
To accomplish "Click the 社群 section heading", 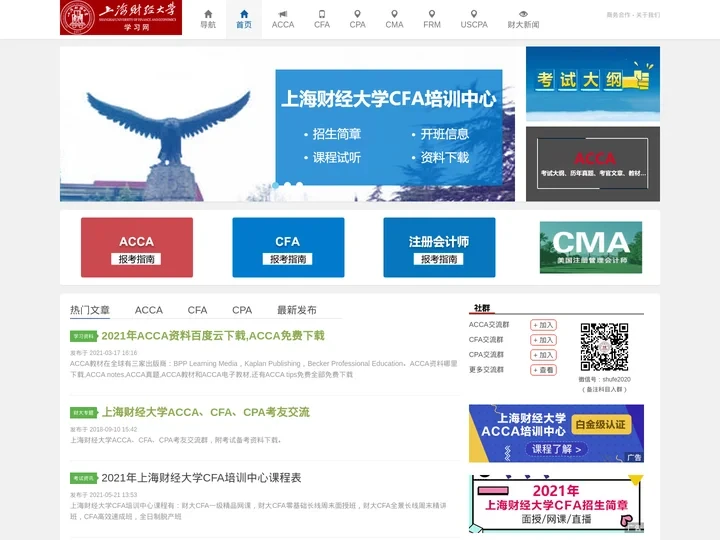I will 482,308.
